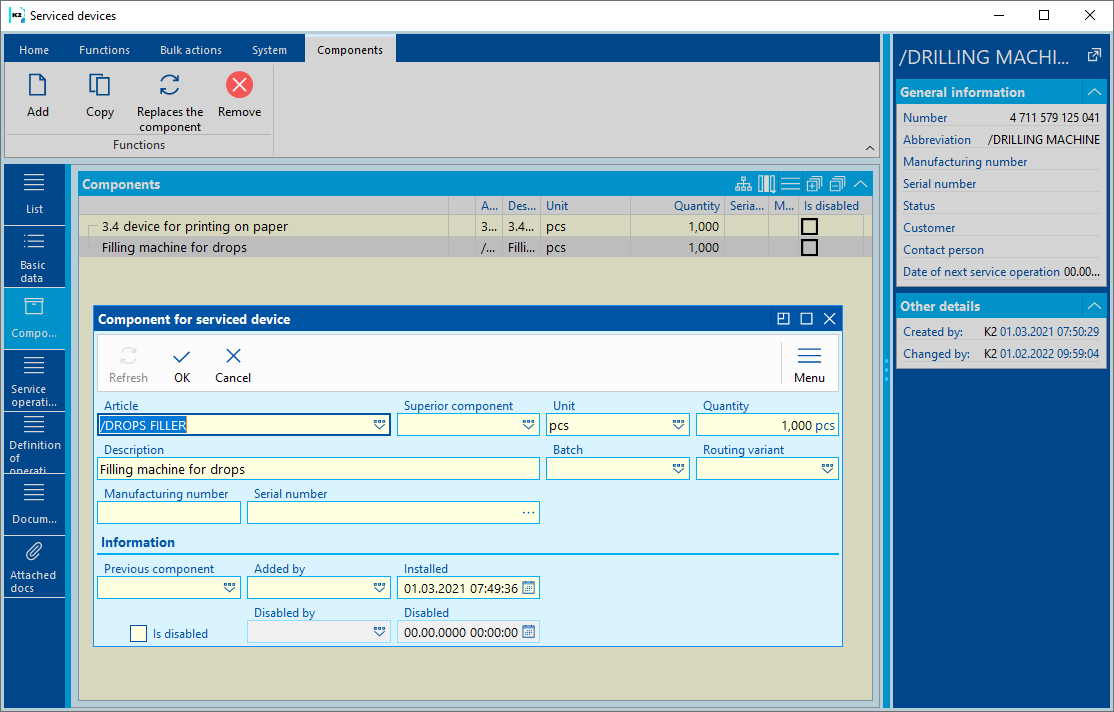The image size is (1114, 712).
Task: Click the Copy component icon
Action: pyautogui.click(x=99, y=85)
